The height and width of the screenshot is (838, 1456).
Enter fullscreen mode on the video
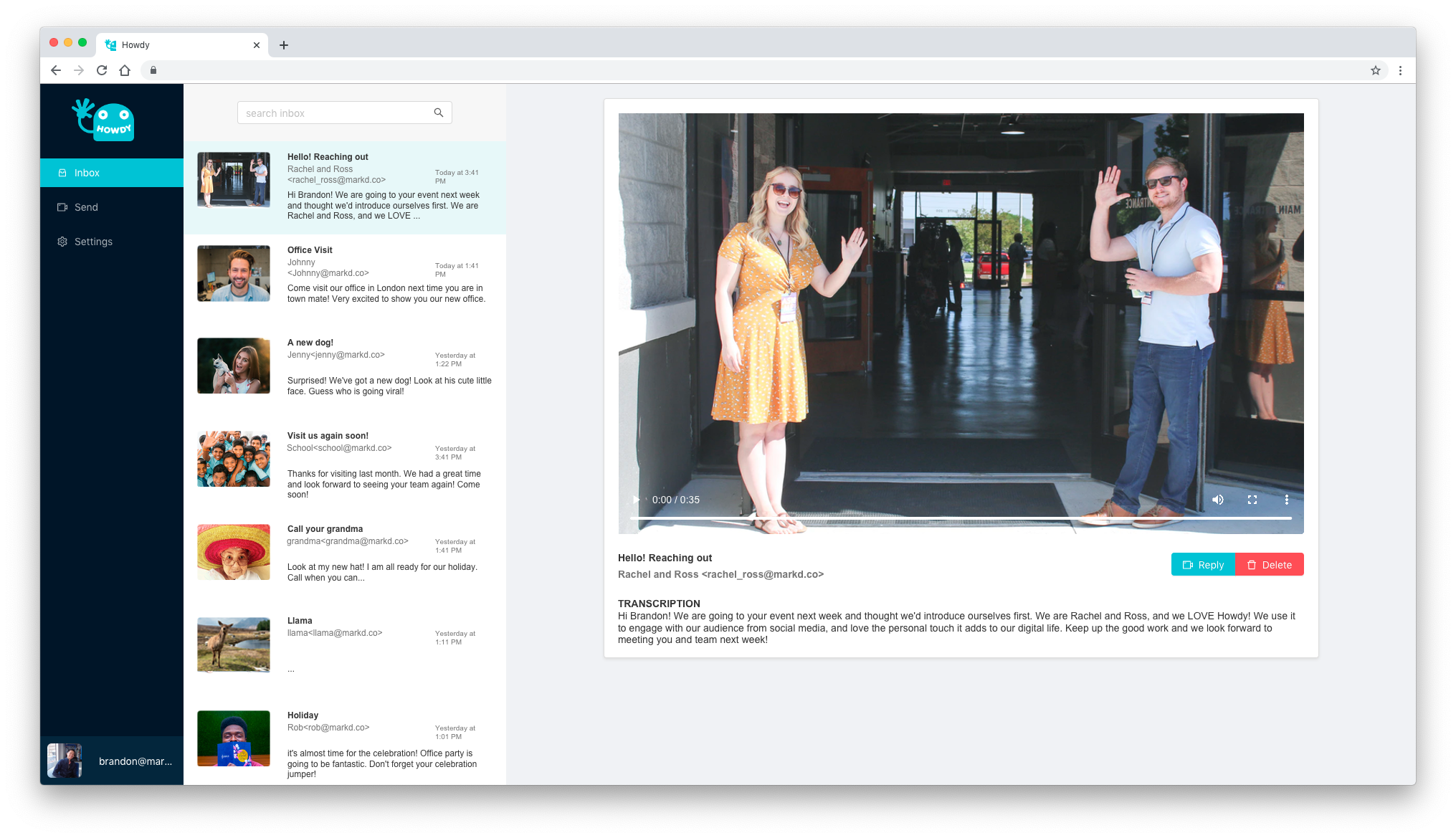click(1252, 500)
